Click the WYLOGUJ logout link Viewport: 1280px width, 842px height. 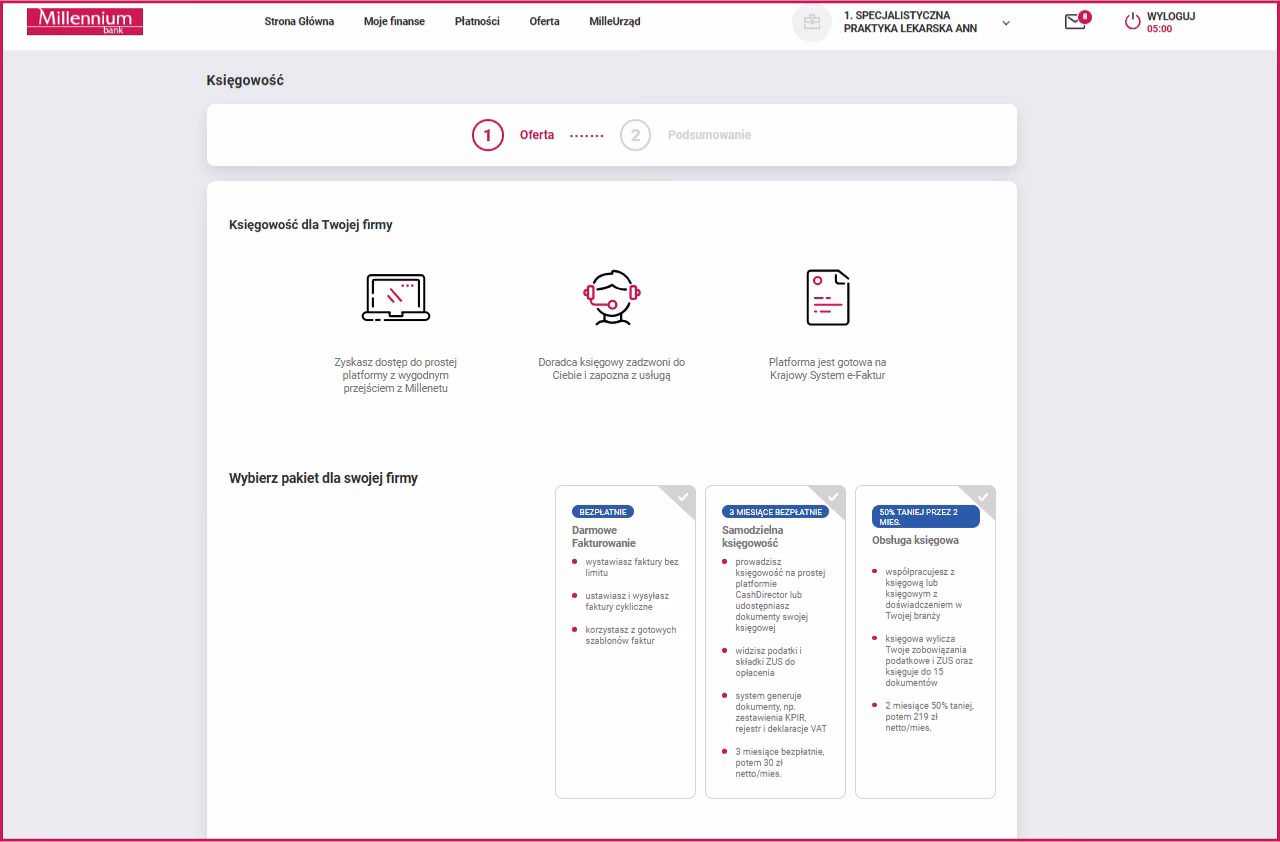1171,16
